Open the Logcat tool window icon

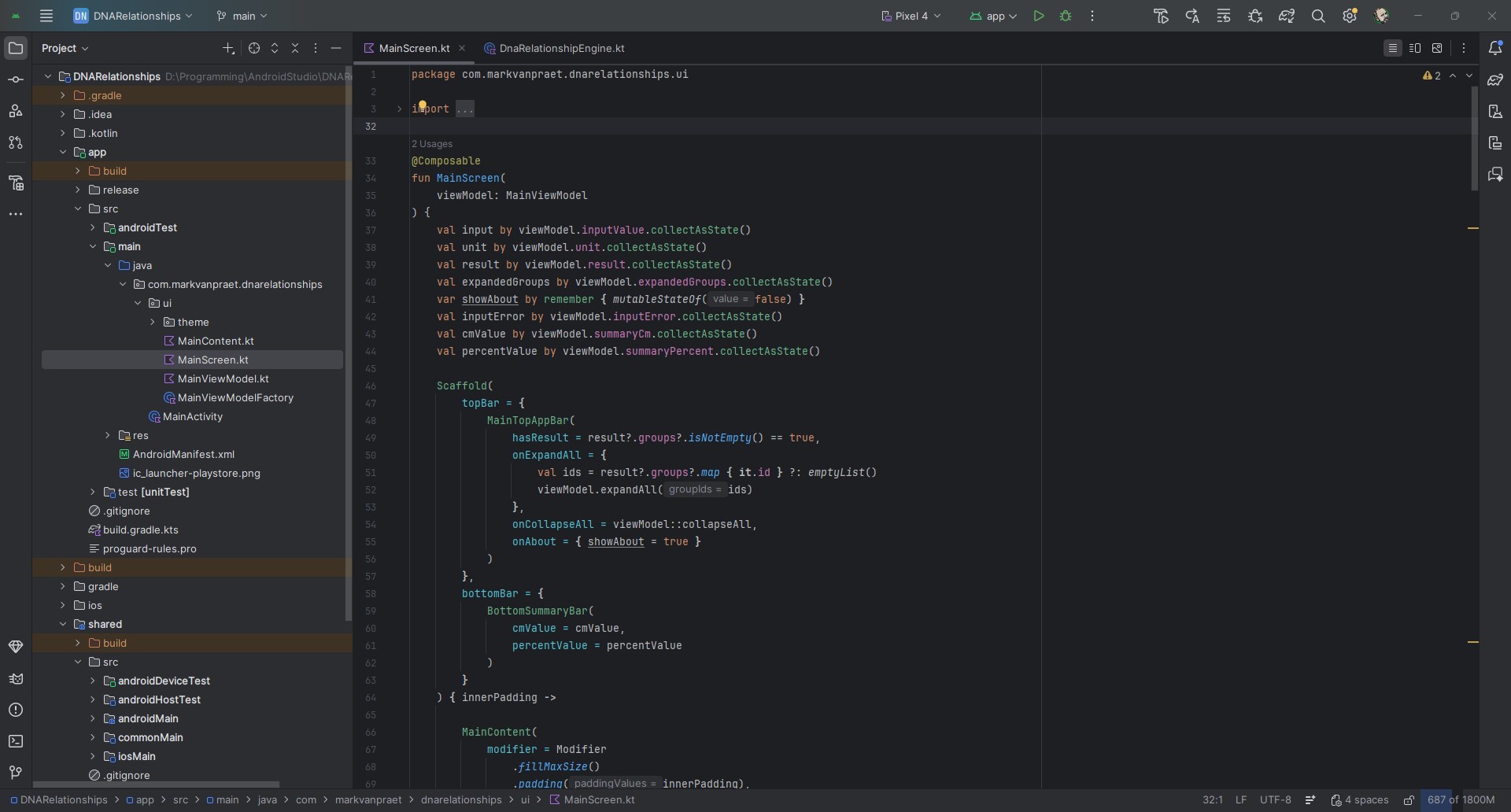pos(16,678)
